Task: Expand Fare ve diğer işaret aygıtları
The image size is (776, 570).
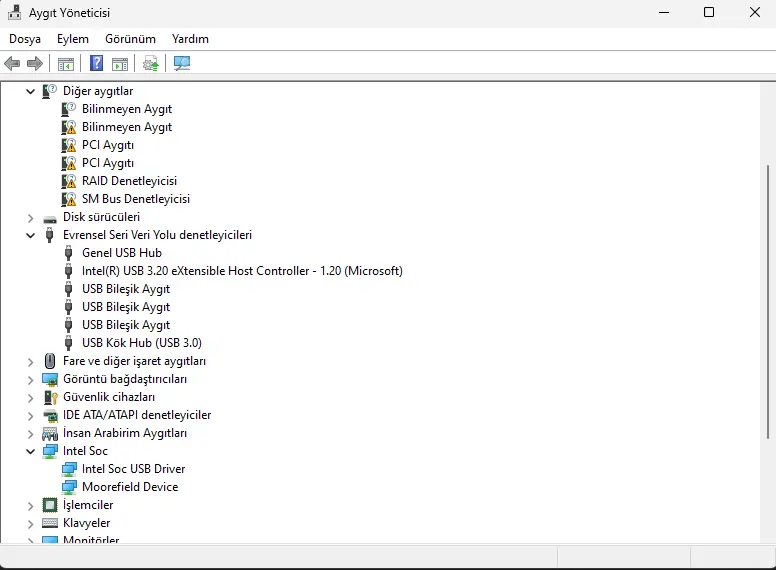Action: coord(31,362)
